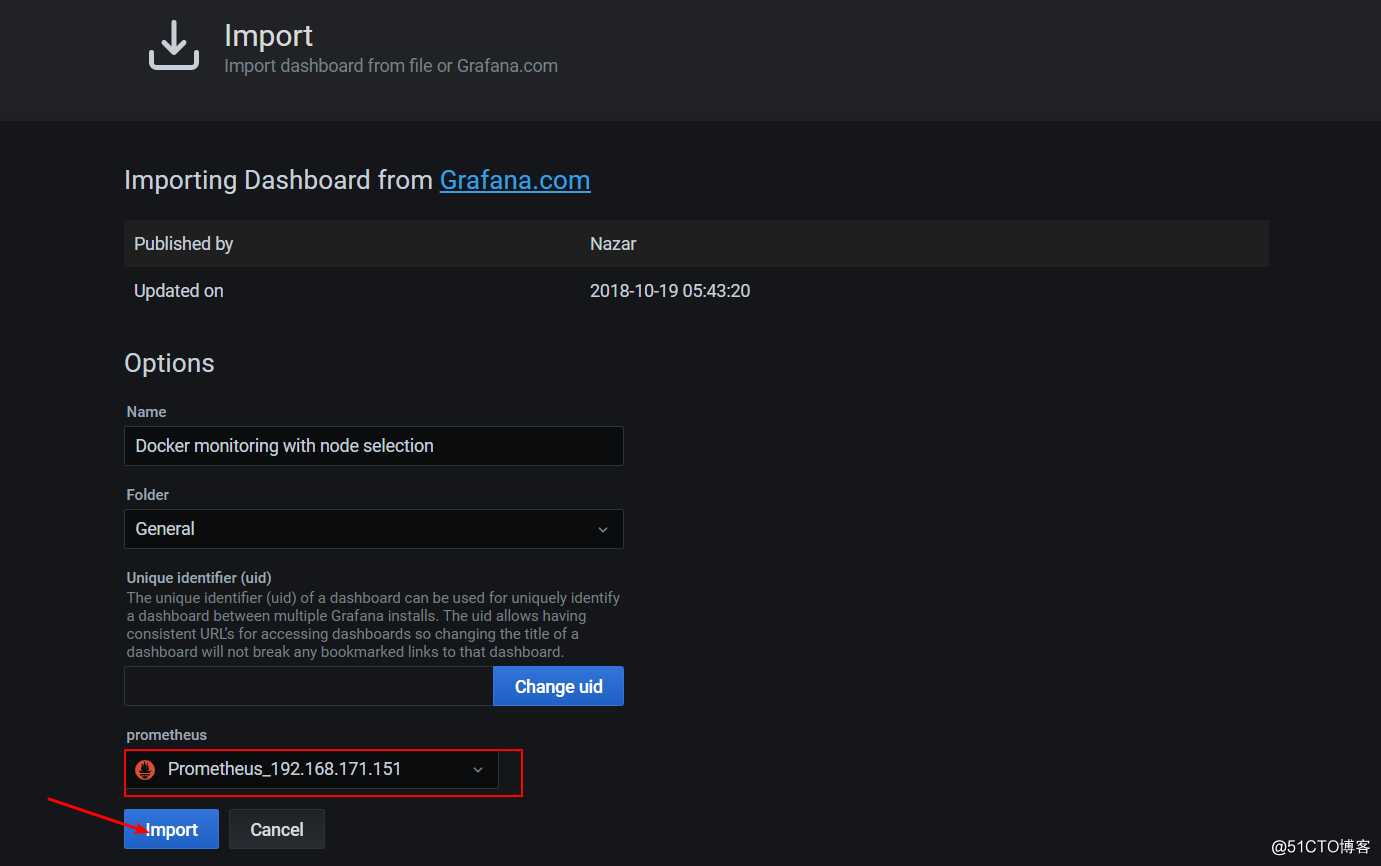Click the 'Folder' field label
Image resolution: width=1381 pixels, height=866 pixels.
[148, 495]
